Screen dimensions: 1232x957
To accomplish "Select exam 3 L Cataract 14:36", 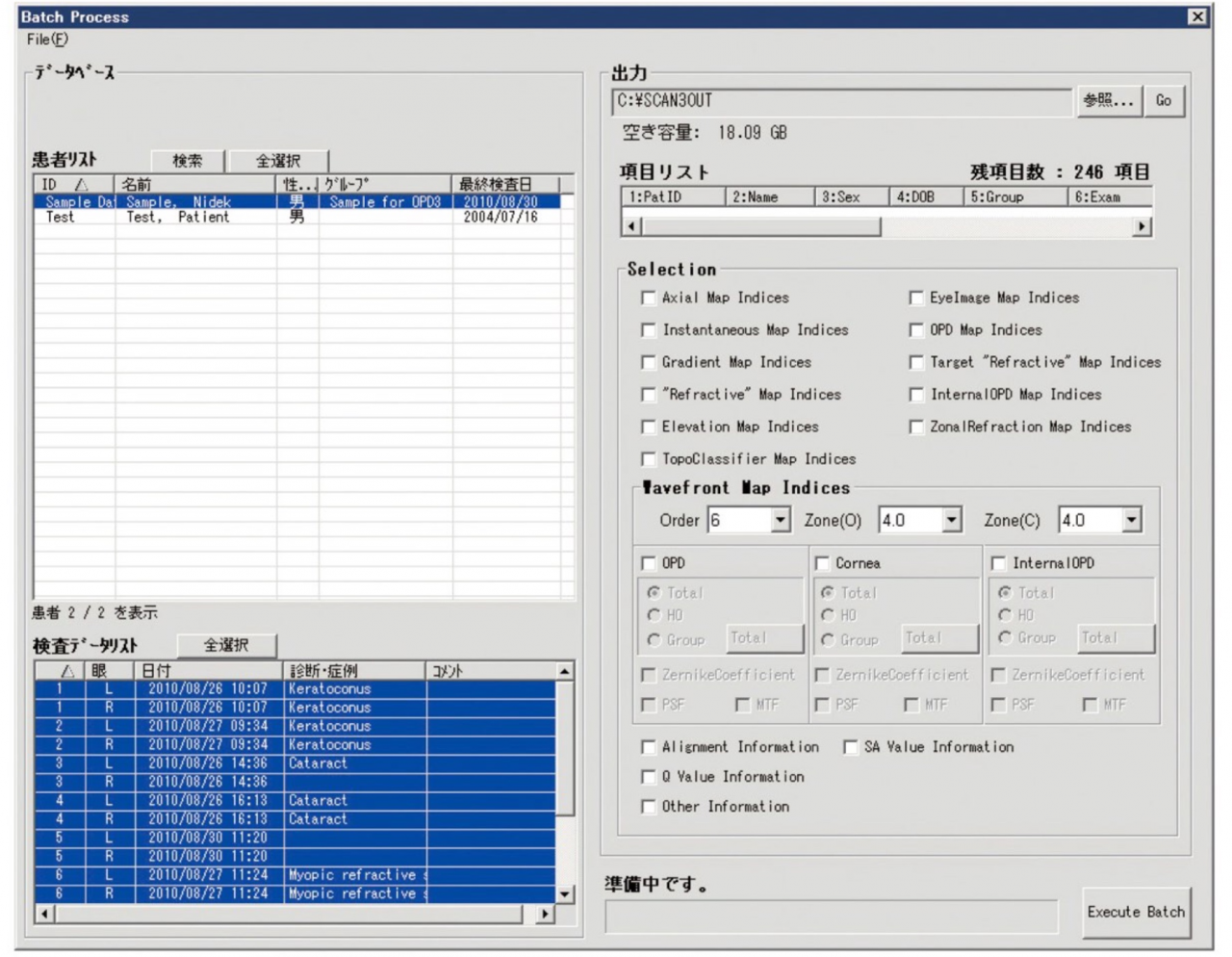I will pos(295,763).
